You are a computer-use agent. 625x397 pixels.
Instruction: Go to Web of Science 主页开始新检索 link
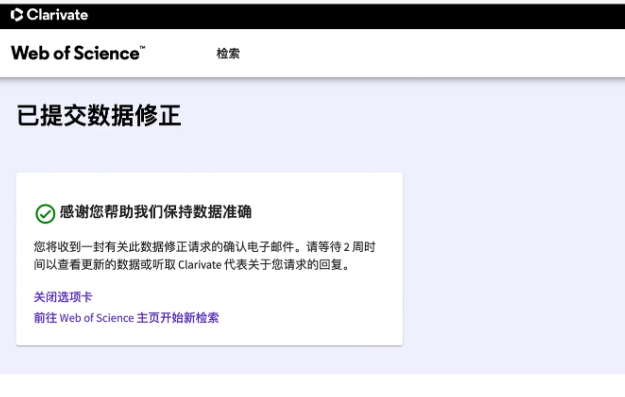pos(126,318)
